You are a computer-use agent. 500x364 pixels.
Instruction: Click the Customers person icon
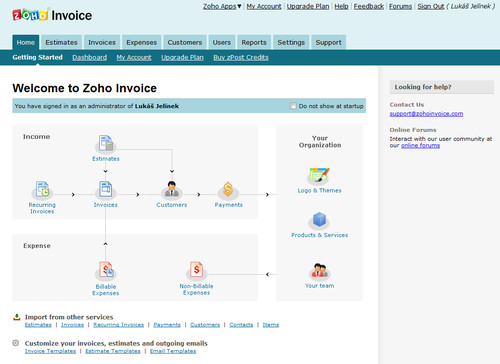(x=172, y=189)
